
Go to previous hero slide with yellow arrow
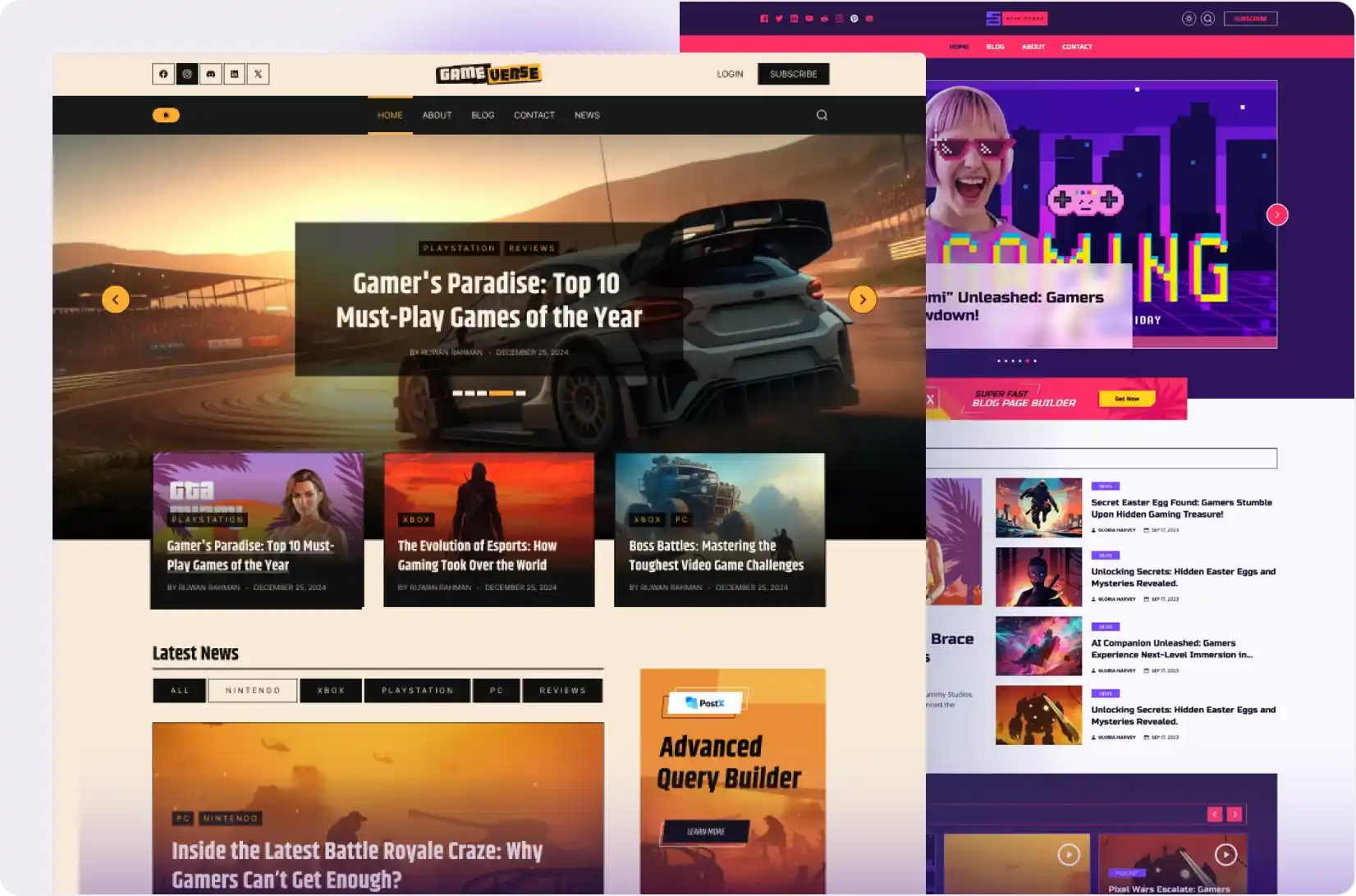pos(116,299)
